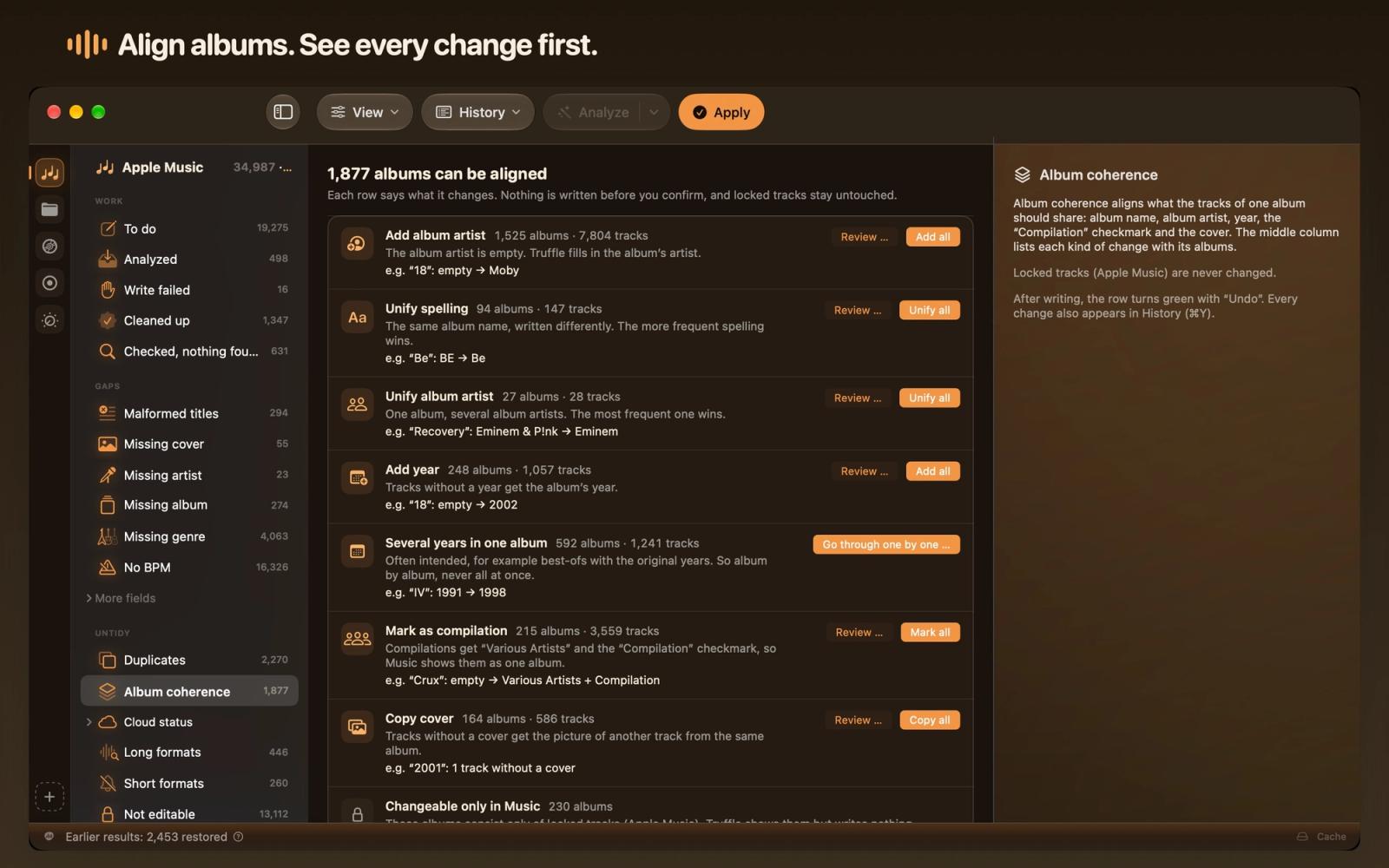Click the No BPM metronome icon

click(x=107, y=568)
